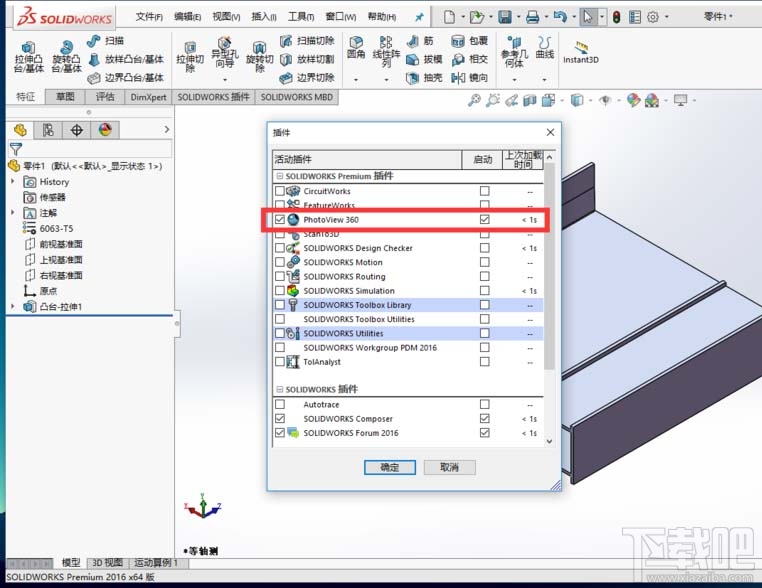This screenshot has height=588, width=762.
Task: Switch to the 运动算例 1 bottom tab
Action: click(156, 563)
